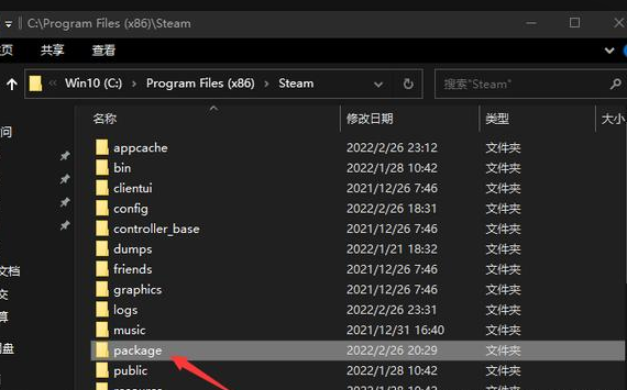Click the friends folder name
The height and width of the screenshot is (390, 627).
pyautogui.click(x=132, y=269)
